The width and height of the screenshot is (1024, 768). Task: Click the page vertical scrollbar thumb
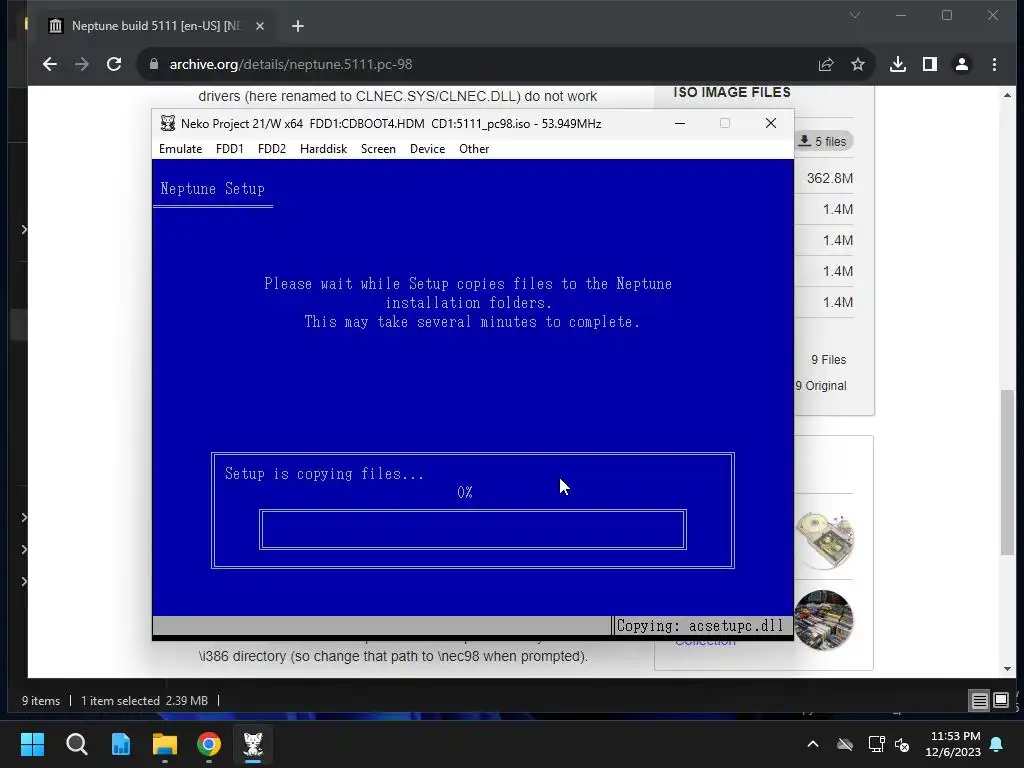tap(1008, 472)
